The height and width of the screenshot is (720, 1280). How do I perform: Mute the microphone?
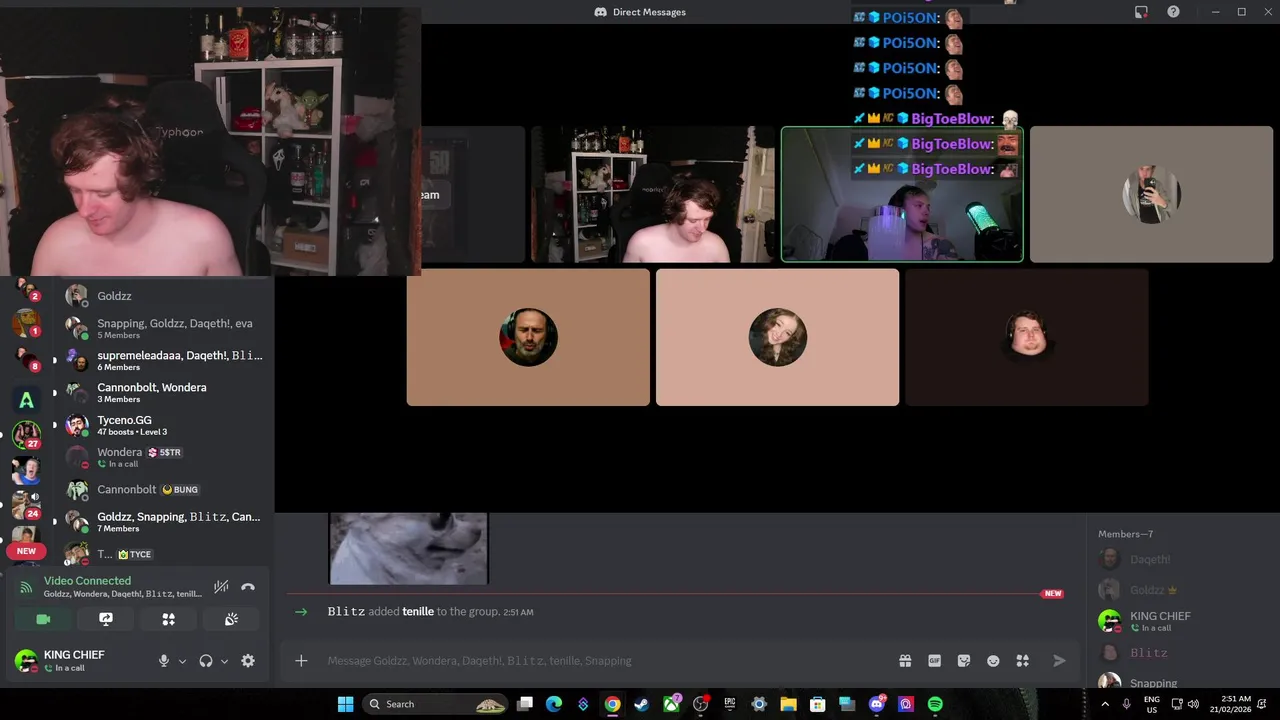(164, 661)
